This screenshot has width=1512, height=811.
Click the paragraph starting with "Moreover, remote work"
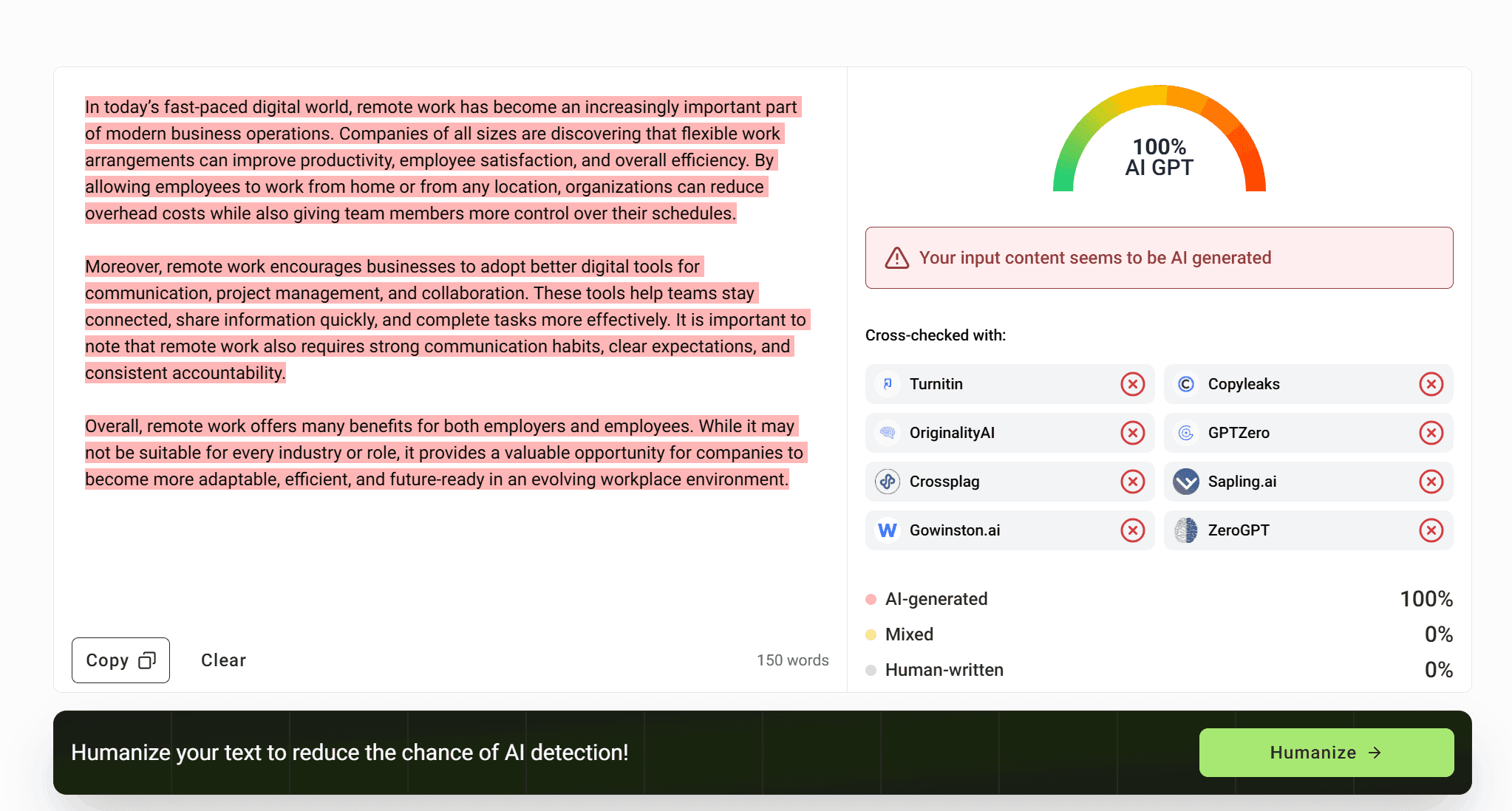coord(446,320)
